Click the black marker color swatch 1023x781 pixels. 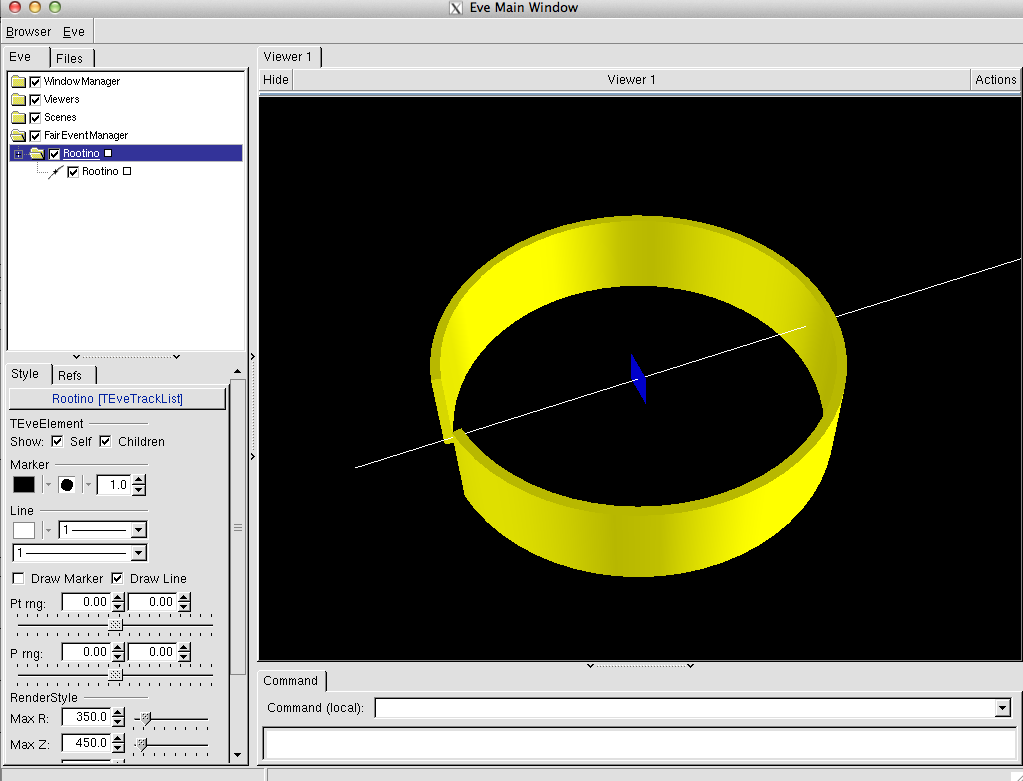[23, 485]
